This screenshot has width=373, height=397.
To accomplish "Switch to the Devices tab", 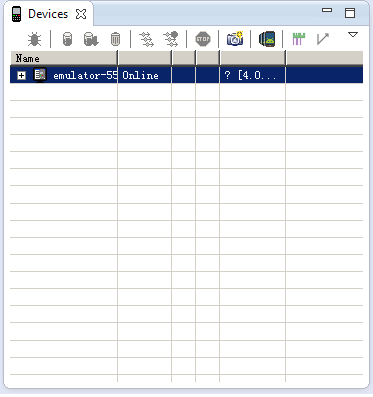I will click(48, 14).
